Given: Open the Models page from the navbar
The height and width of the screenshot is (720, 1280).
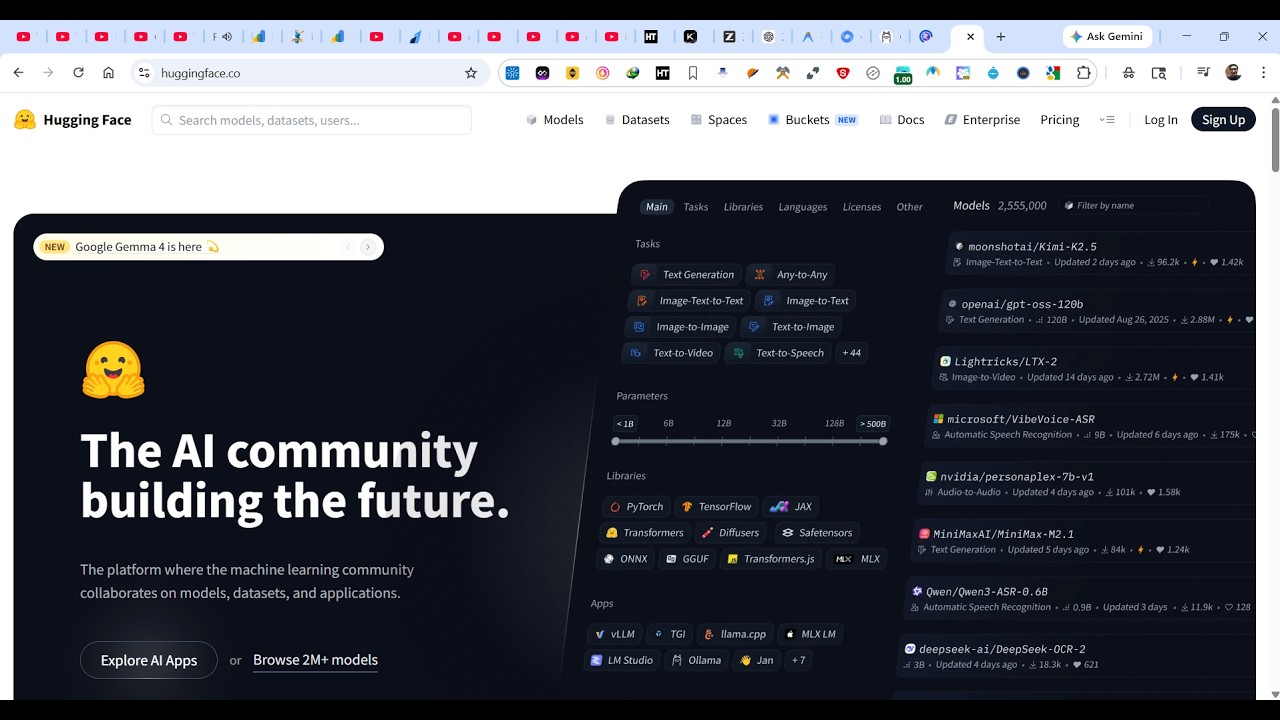Looking at the screenshot, I should [x=554, y=120].
